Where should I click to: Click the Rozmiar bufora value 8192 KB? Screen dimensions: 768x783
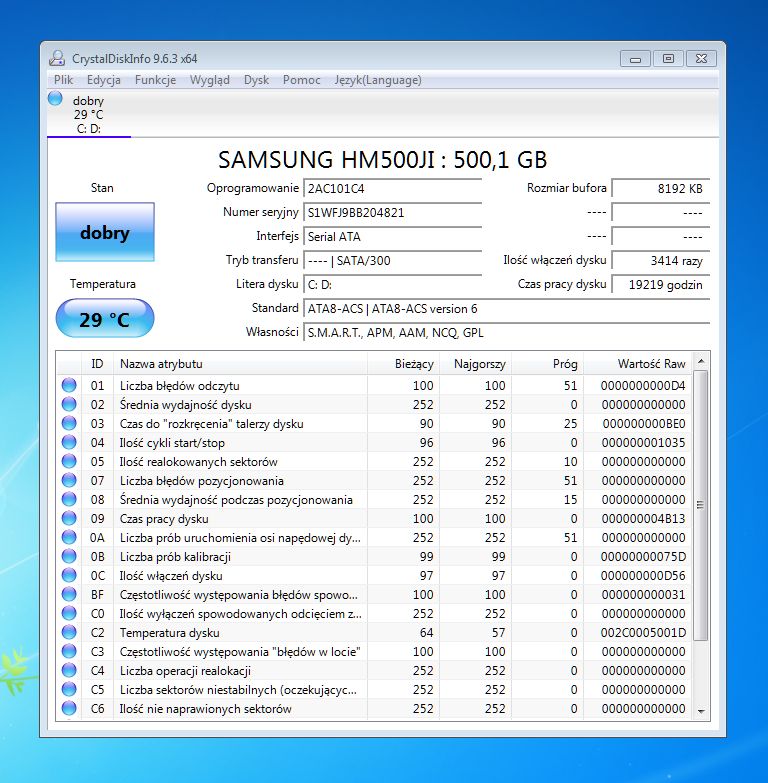(x=661, y=189)
